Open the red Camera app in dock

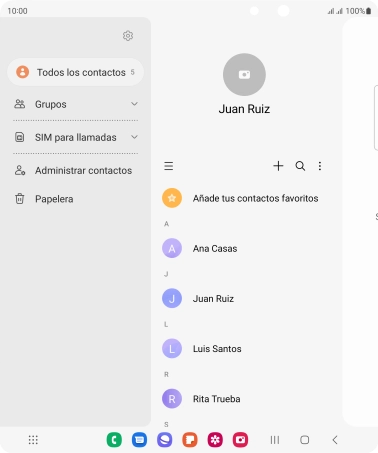pos(240,440)
